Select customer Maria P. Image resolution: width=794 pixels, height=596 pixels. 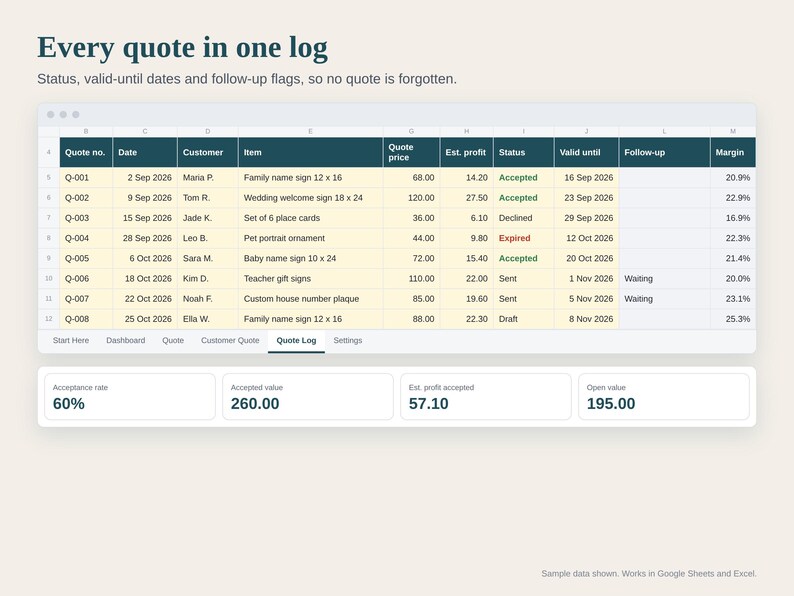[x=208, y=178]
